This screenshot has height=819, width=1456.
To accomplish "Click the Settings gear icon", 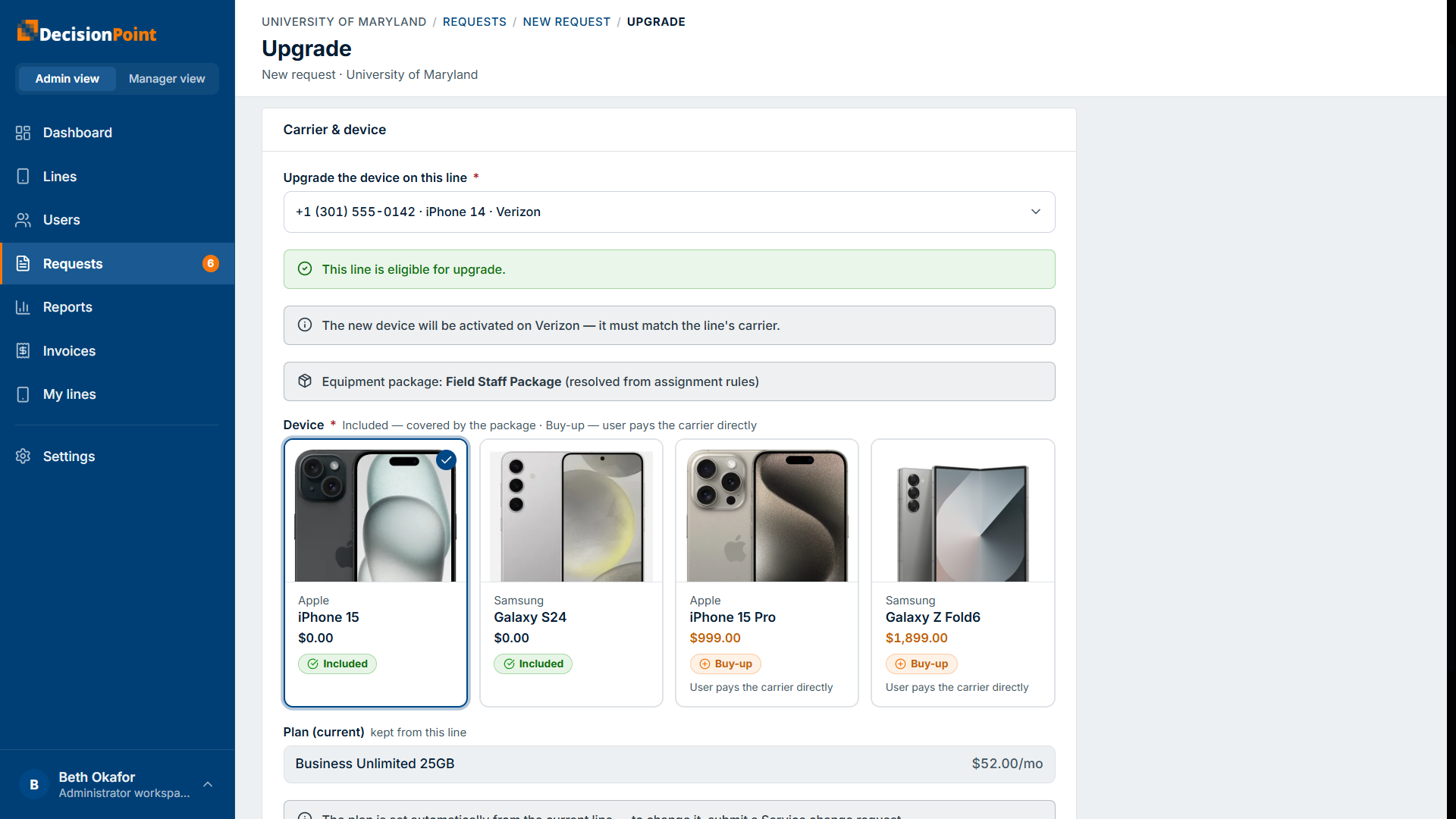I will 23,457.
